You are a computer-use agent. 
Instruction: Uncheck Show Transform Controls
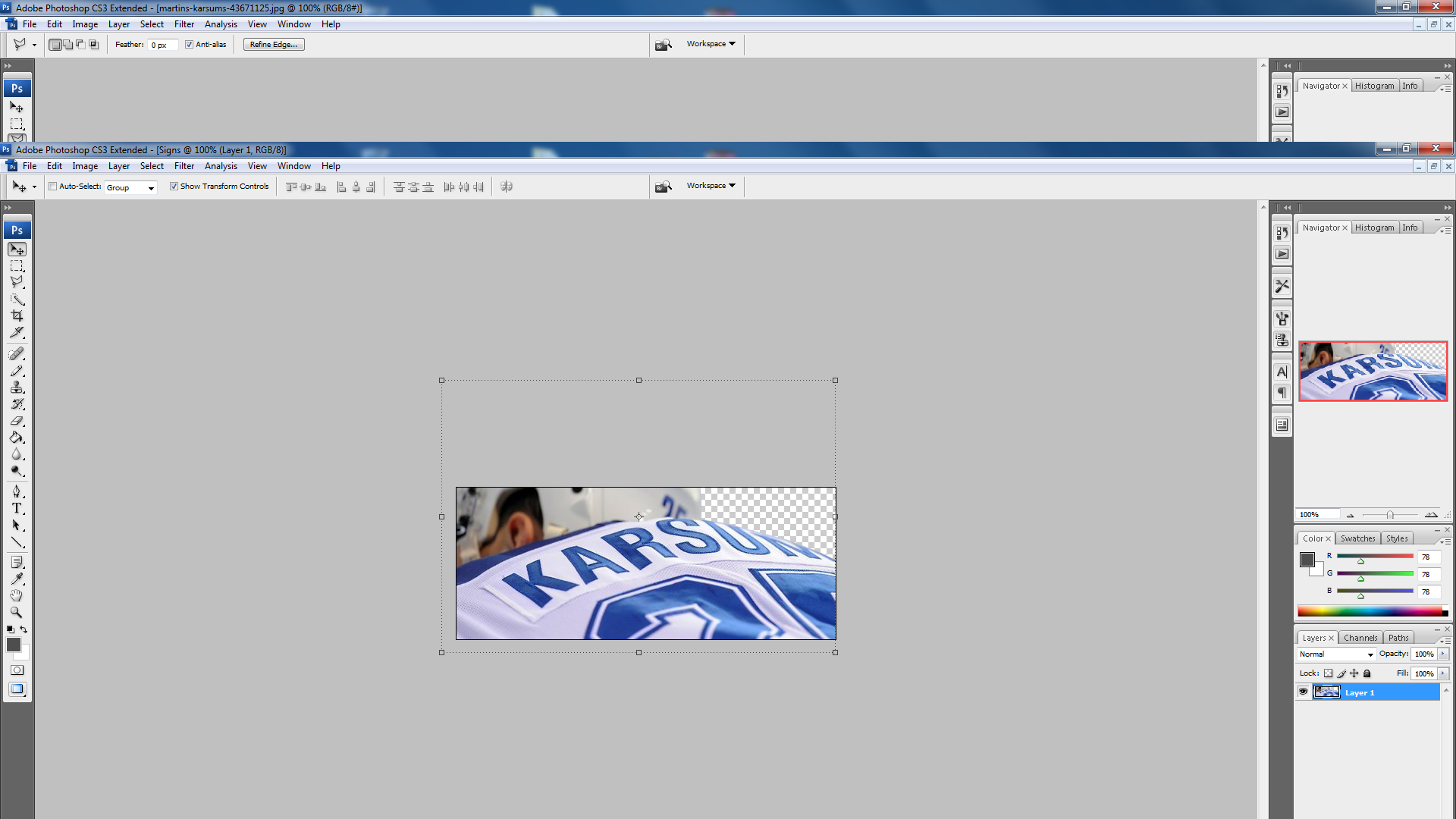click(174, 187)
